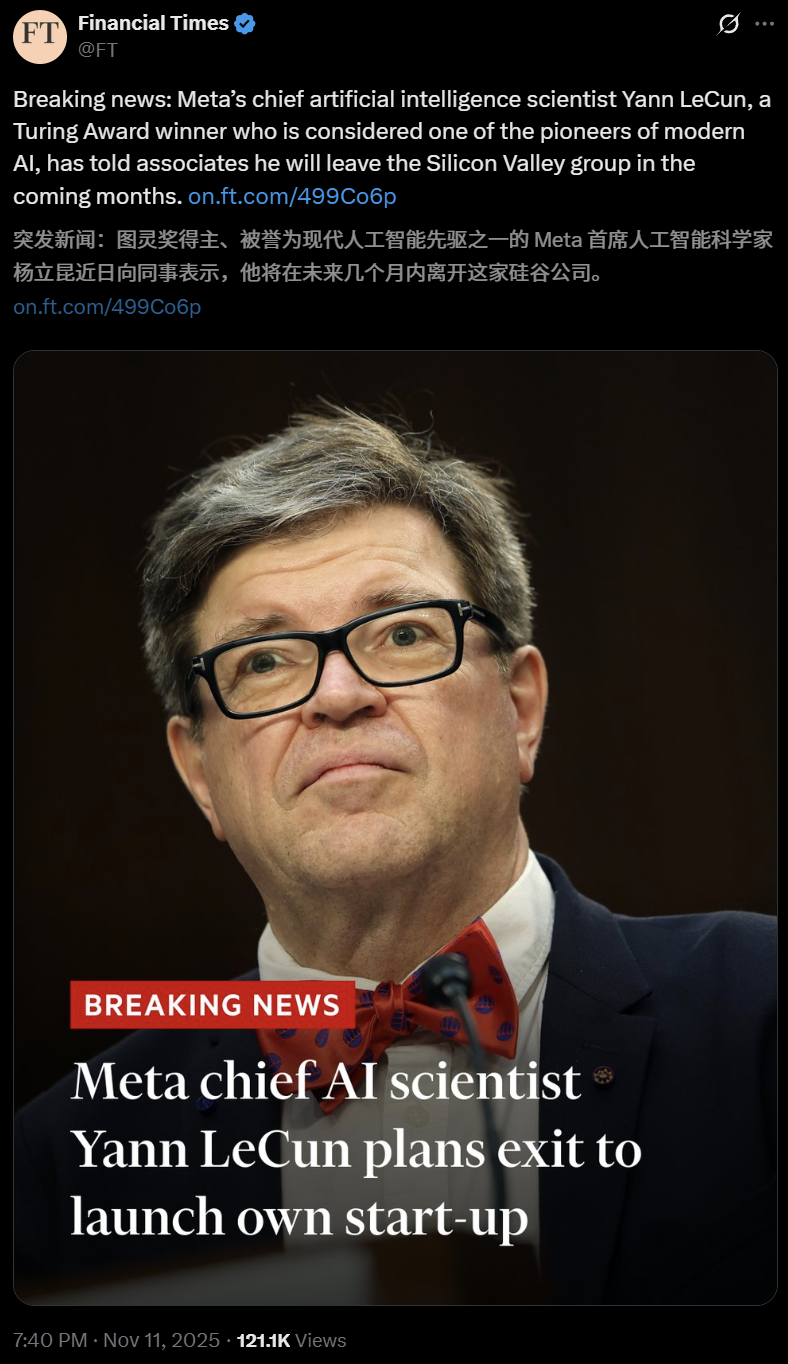The width and height of the screenshot is (788, 1364).
Task: Open the Grok slashed-circle icon
Action: (729, 24)
